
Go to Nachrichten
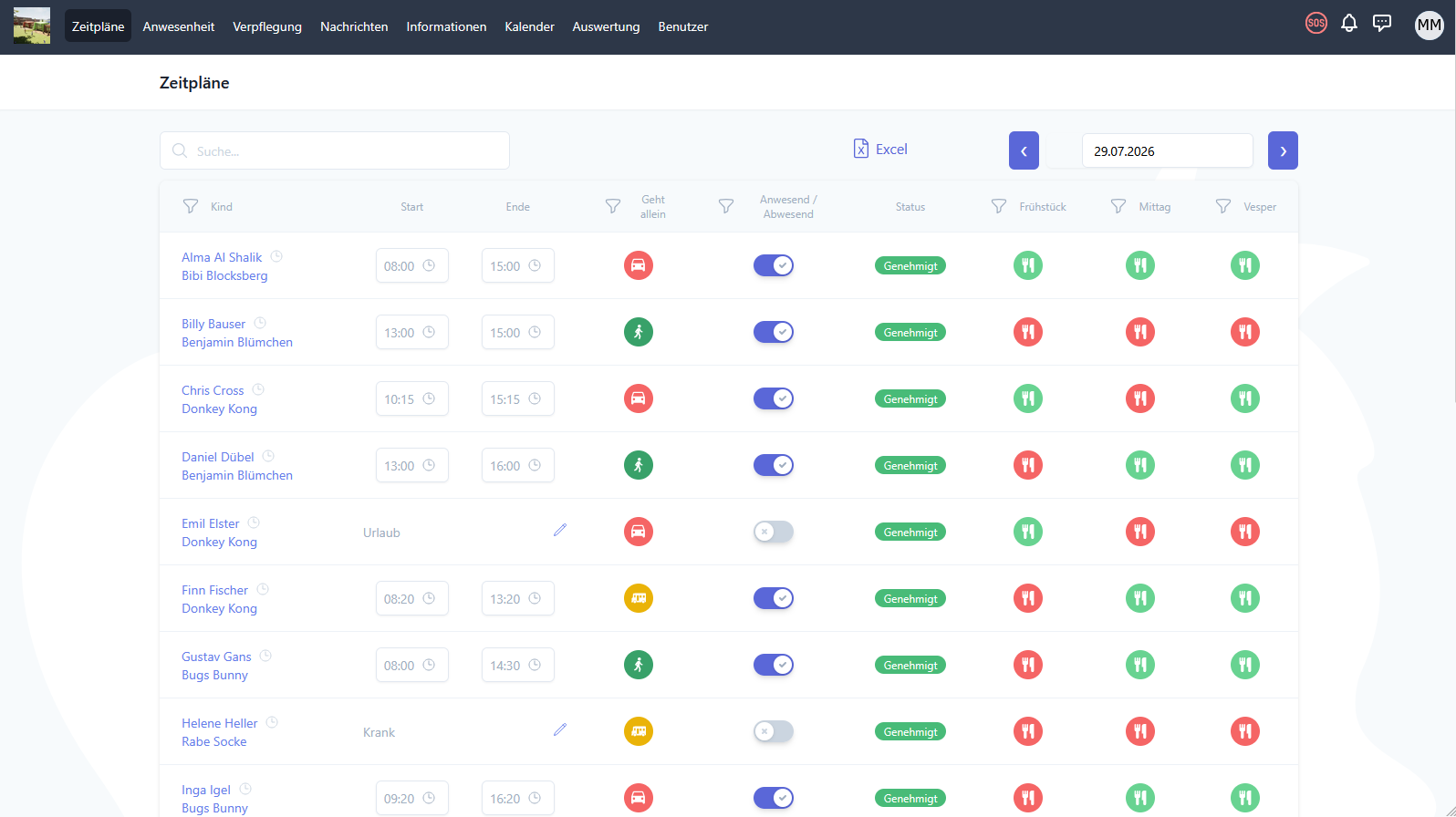tap(354, 26)
